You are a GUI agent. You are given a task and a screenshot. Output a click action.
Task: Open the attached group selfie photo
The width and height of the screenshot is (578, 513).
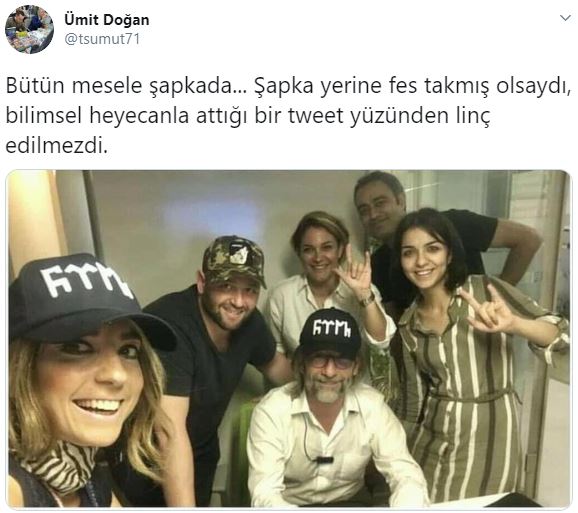(x=288, y=339)
